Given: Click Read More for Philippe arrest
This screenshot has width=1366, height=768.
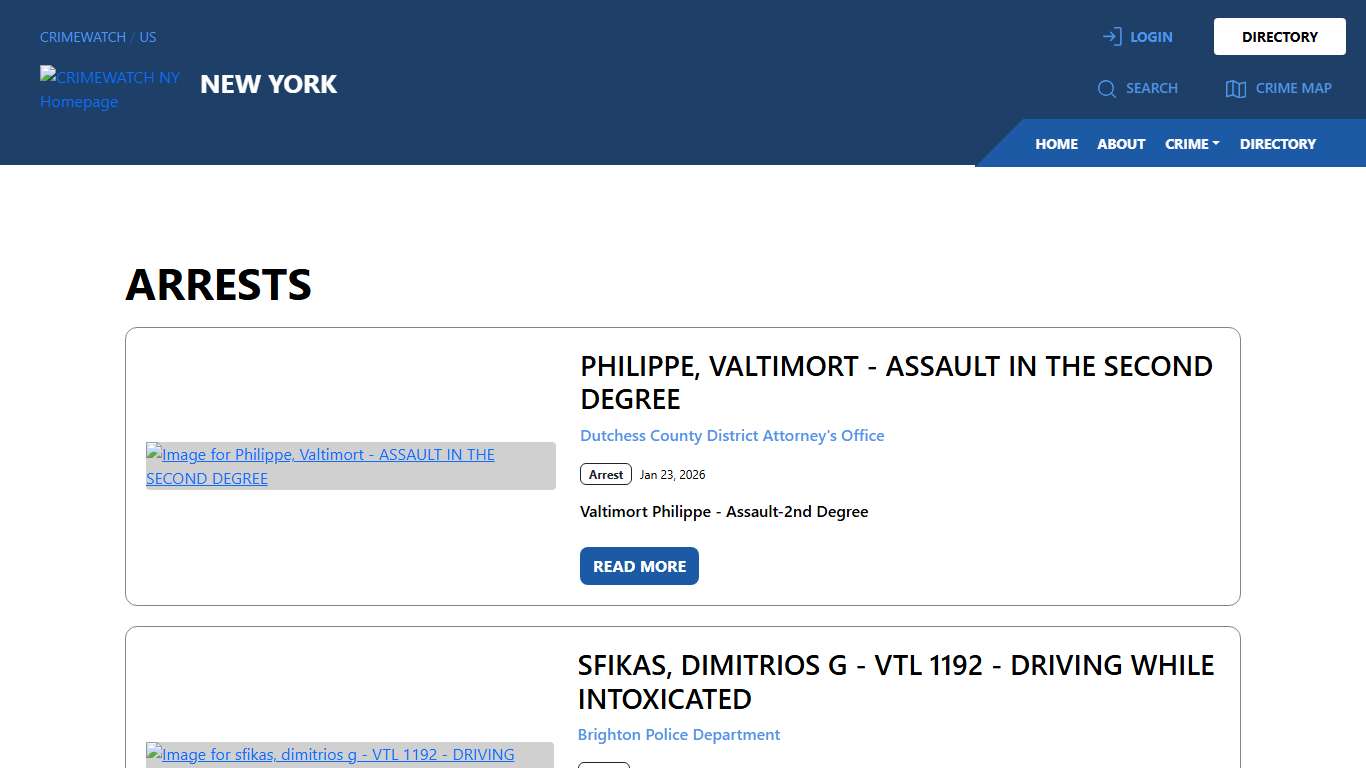Looking at the screenshot, I should coord(639,566).
